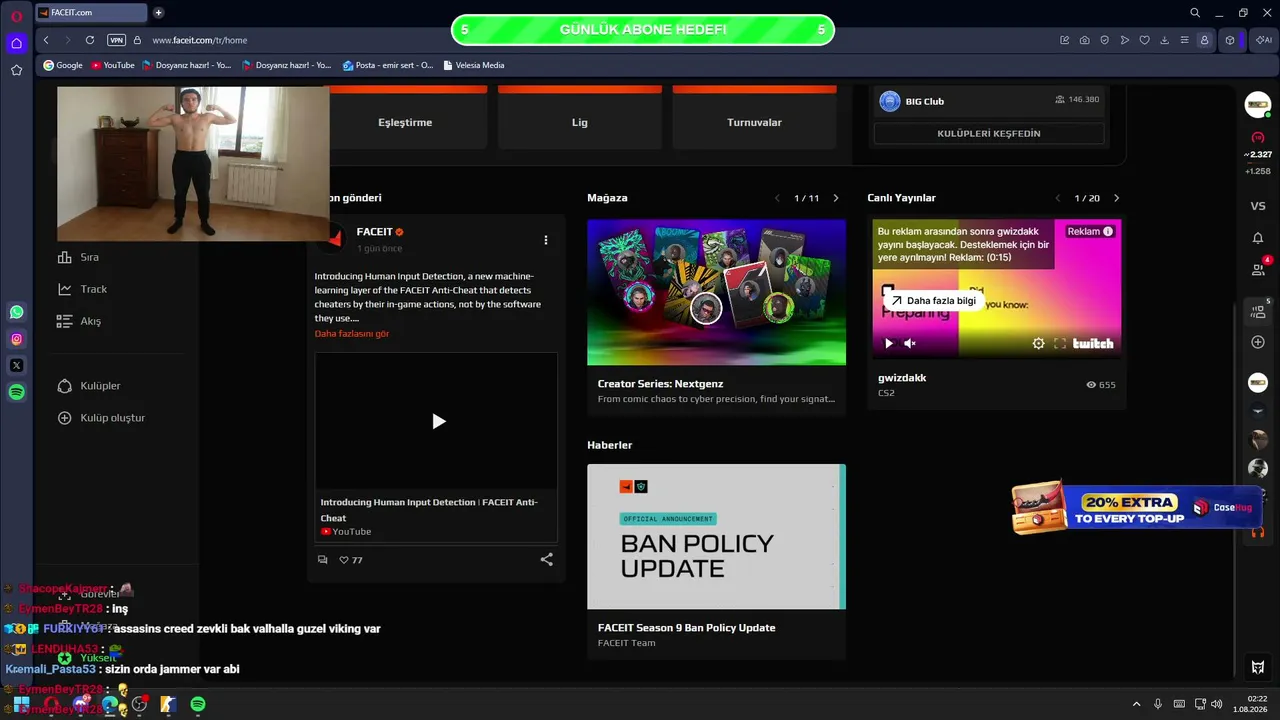The height and width of the screenshot is (720, 1280).
Task: Open the Opera profile icon in the toolbar
Action: click(x=1204, y=40)
